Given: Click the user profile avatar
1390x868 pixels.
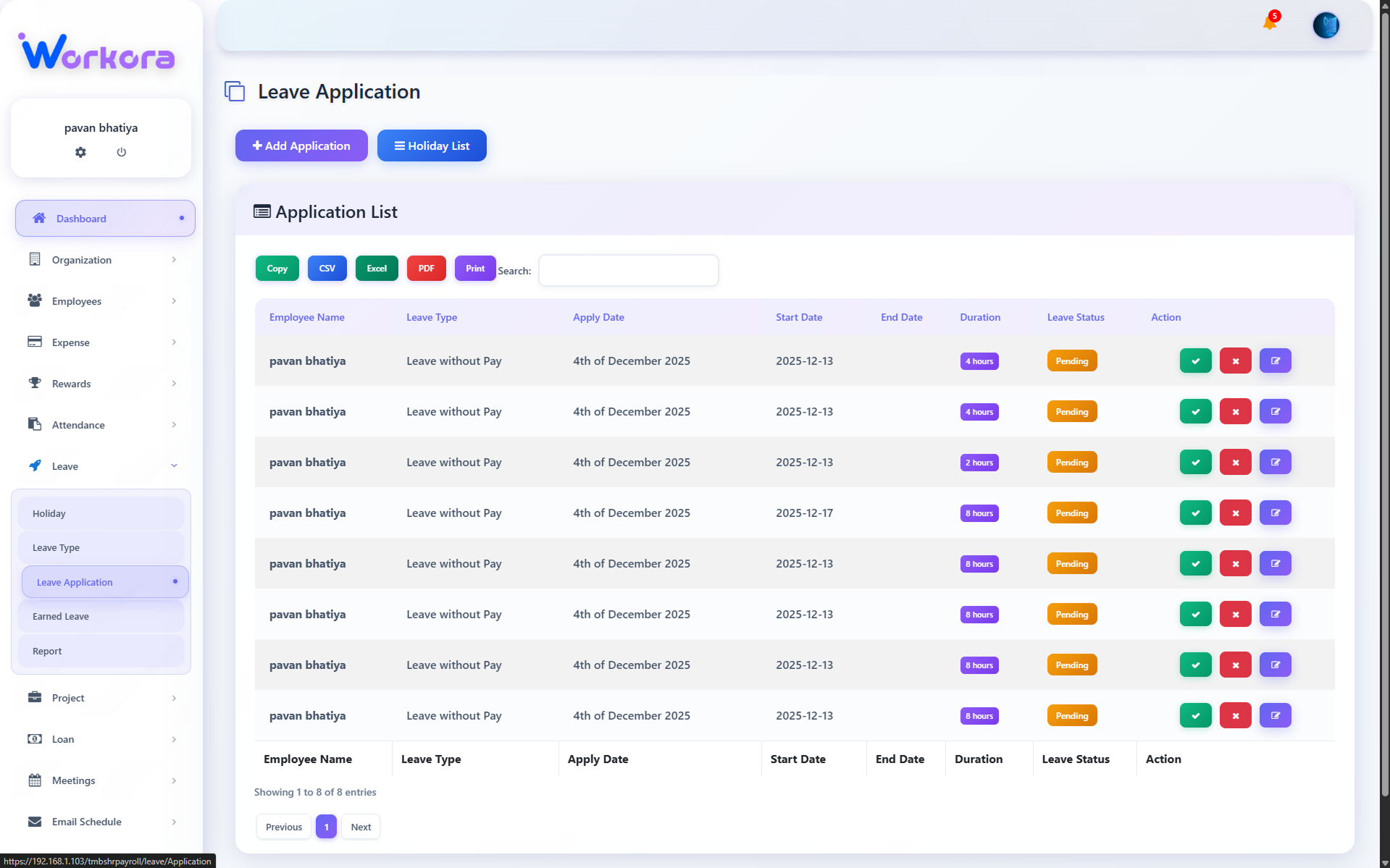Looking at the screenshot, I should click(1326, 25).
